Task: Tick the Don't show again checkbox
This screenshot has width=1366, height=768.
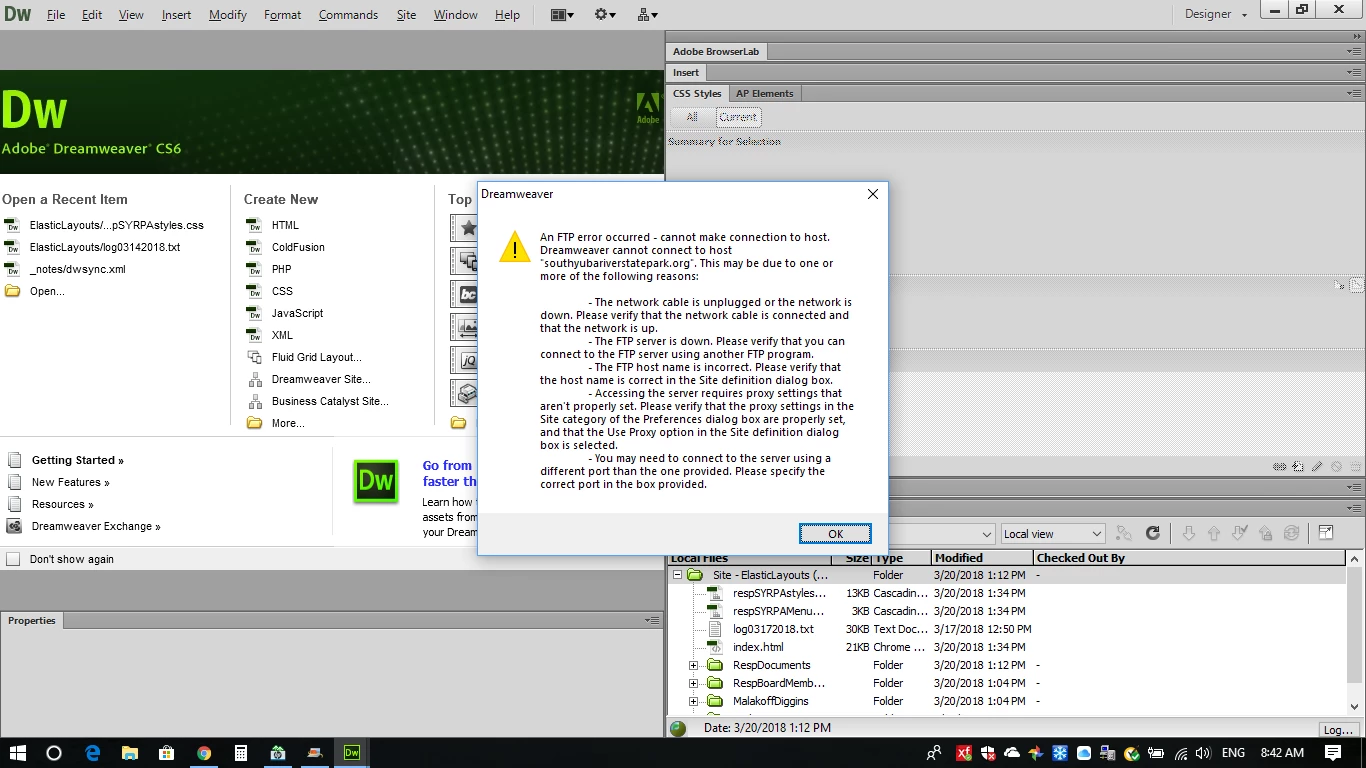Action: 13,559
